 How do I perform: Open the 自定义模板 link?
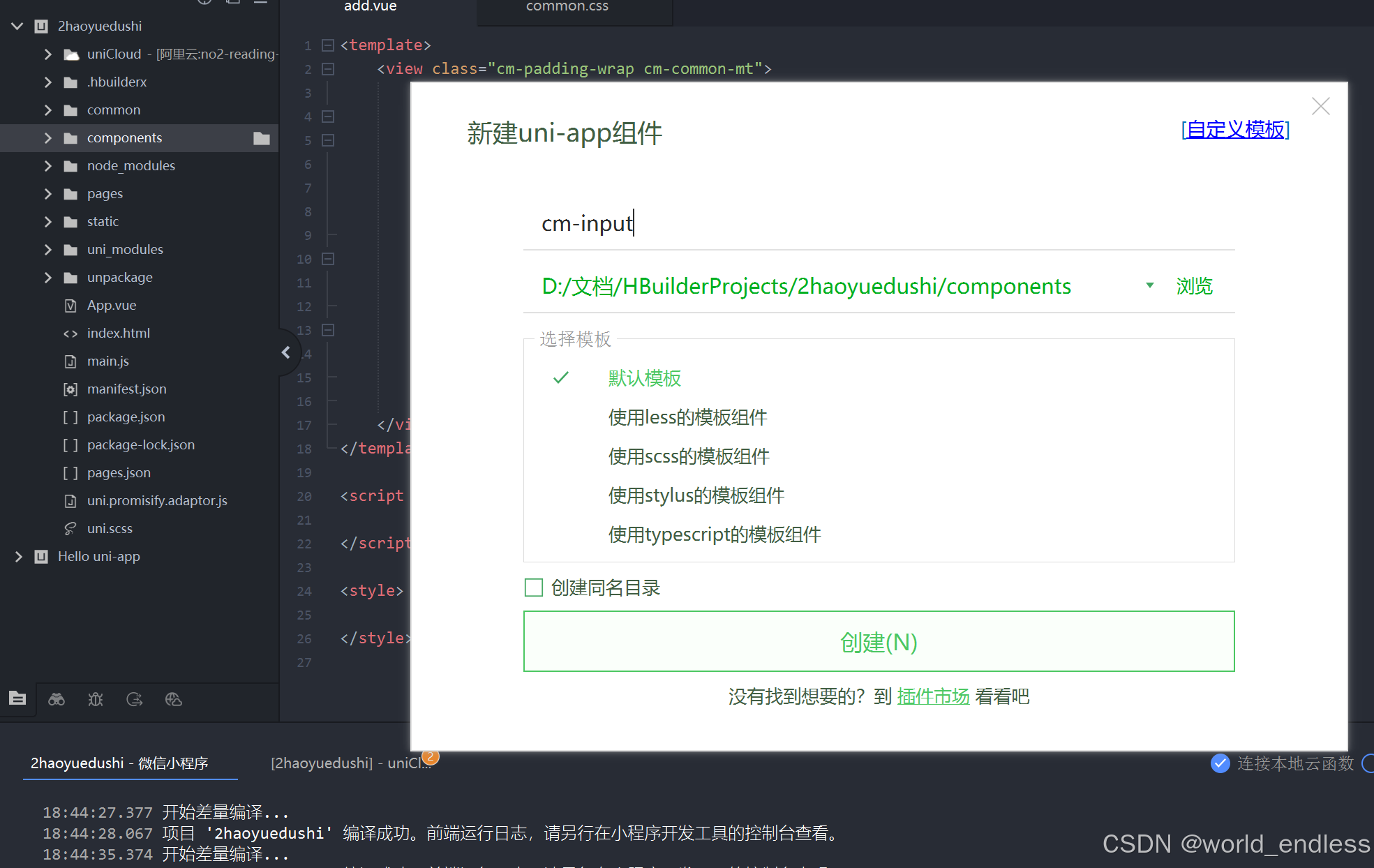(1234, 130)
